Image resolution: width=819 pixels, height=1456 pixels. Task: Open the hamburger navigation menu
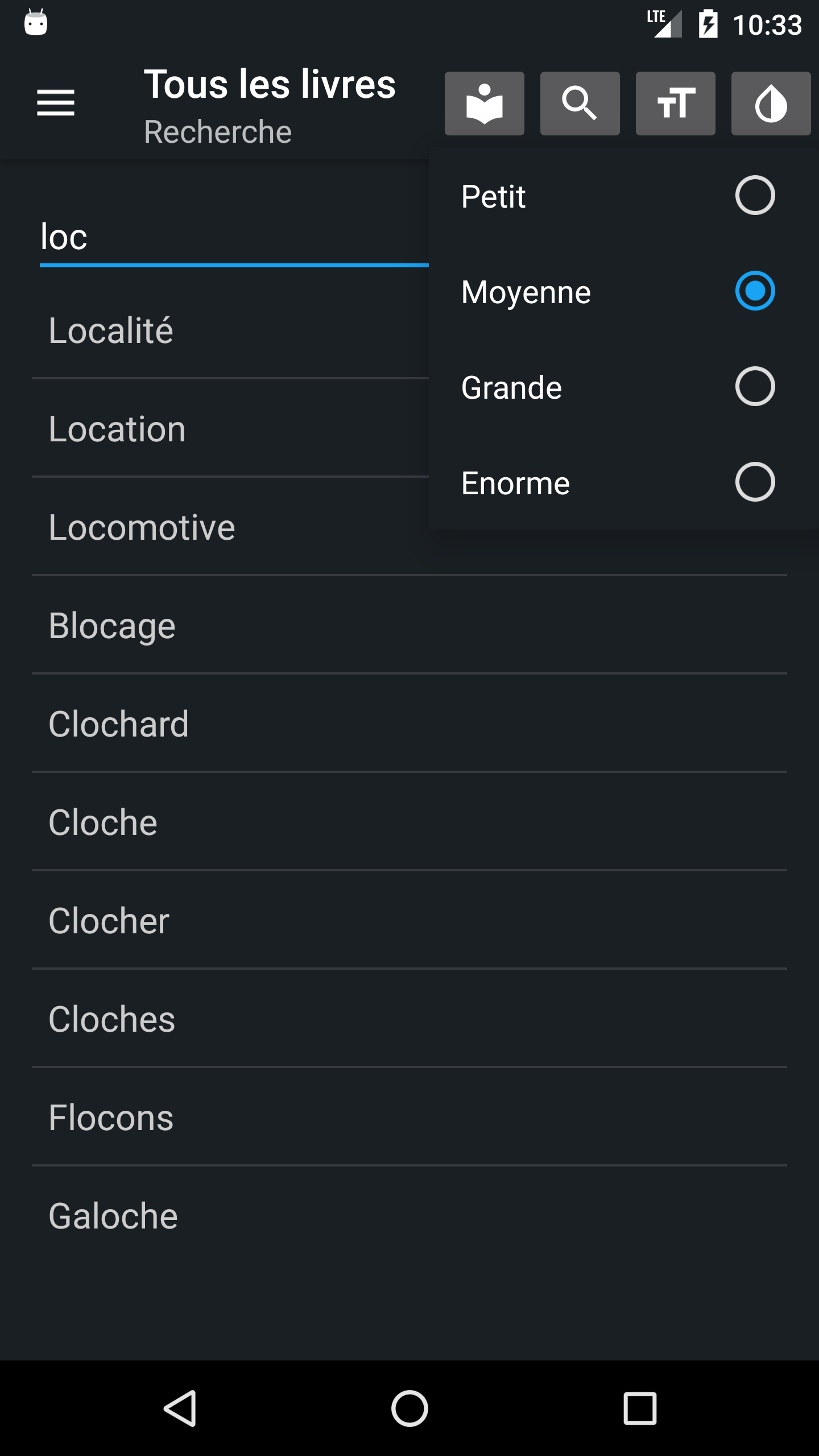pos(56,103)
